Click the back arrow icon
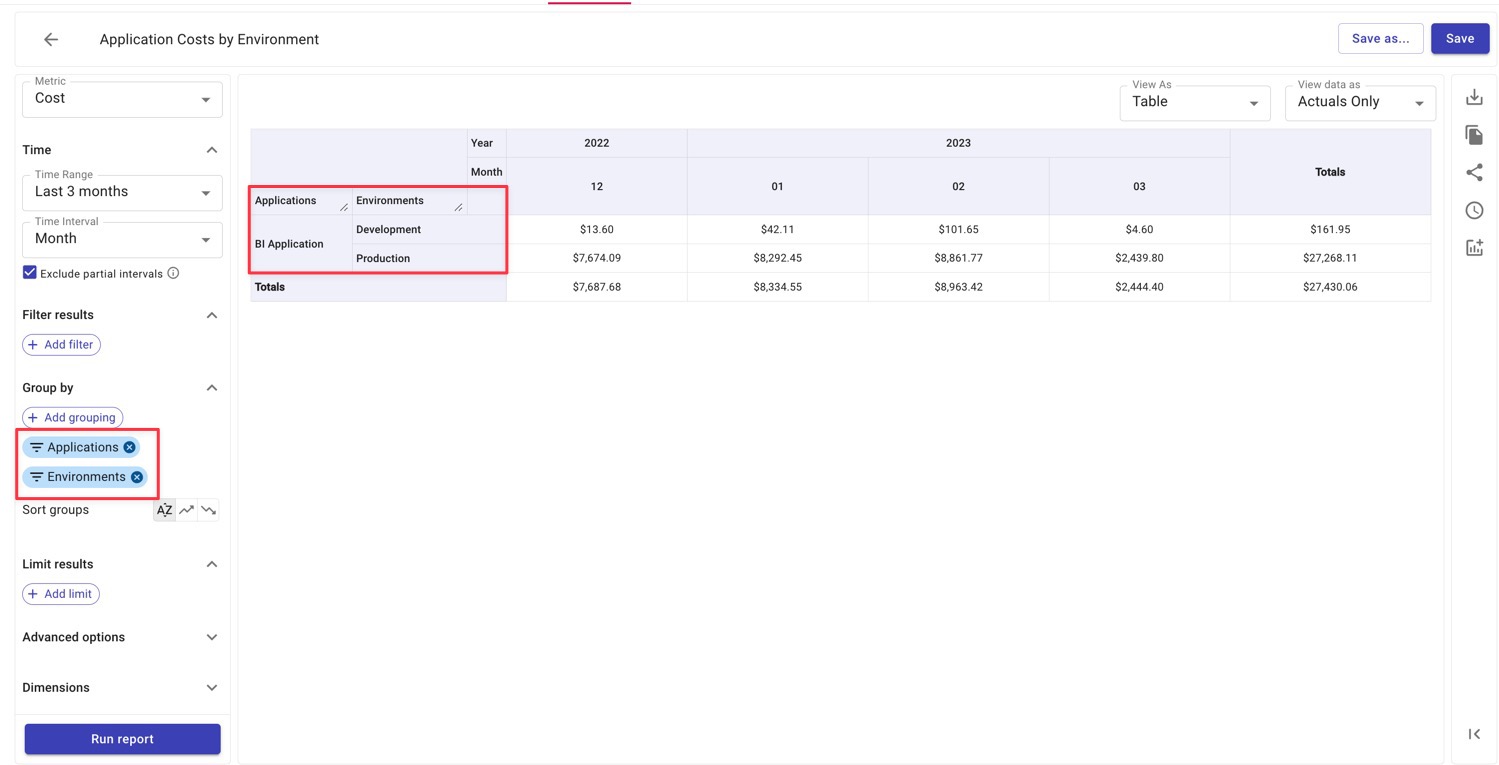 coord(51,39)
